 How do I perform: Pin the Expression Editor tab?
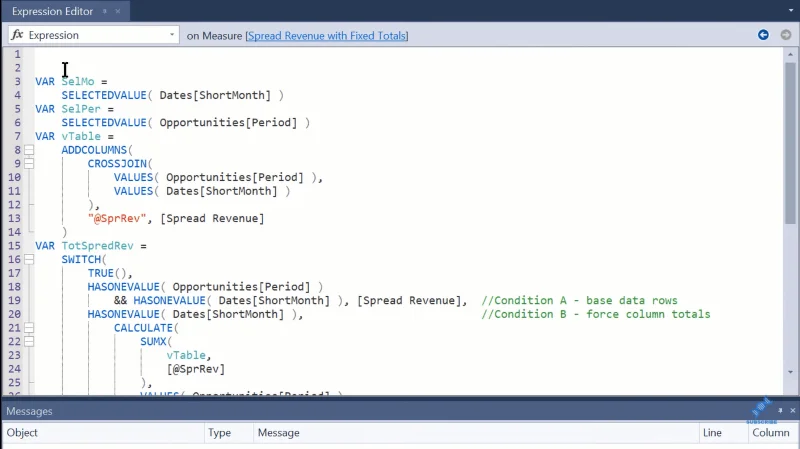coord(105,11)
